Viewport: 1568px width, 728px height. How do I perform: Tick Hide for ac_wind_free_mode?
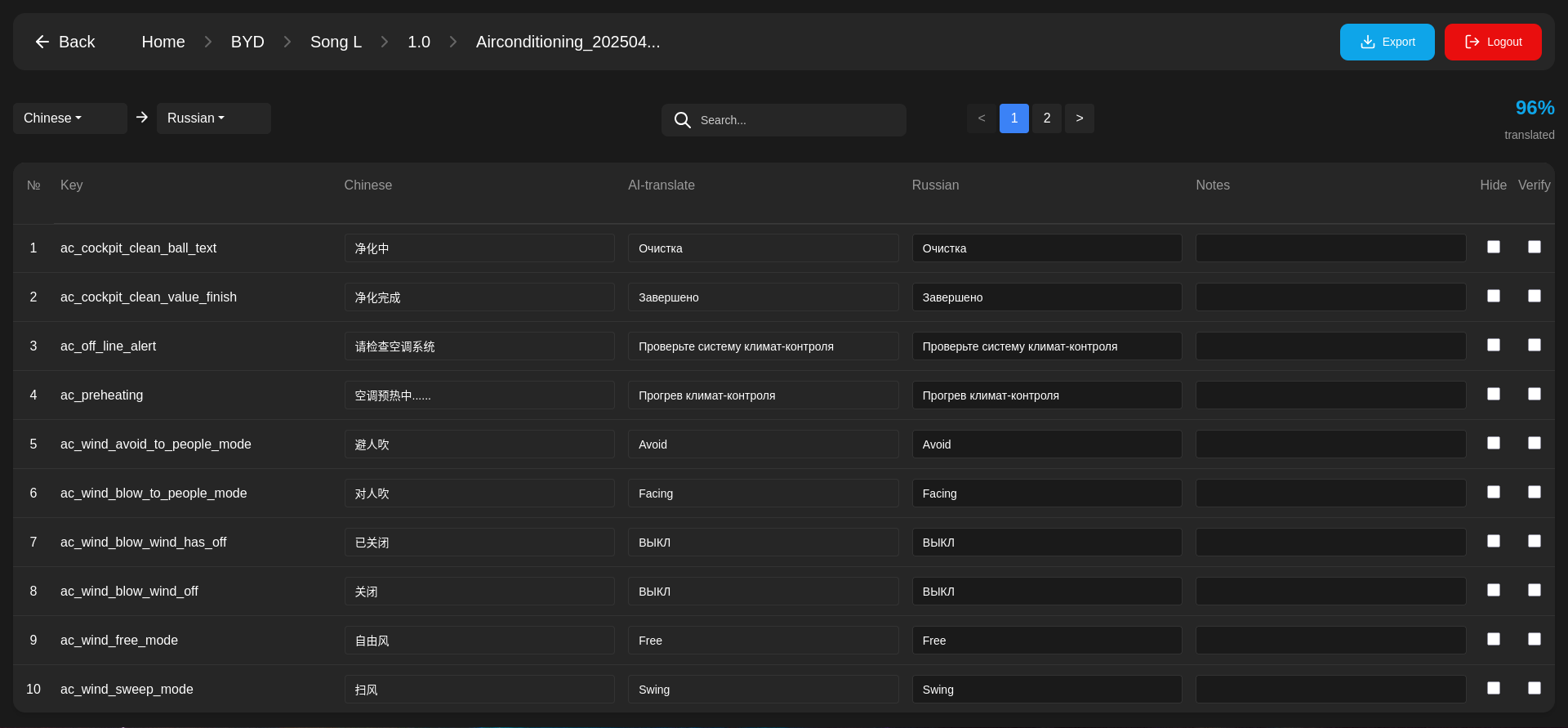click(1494, 639)
